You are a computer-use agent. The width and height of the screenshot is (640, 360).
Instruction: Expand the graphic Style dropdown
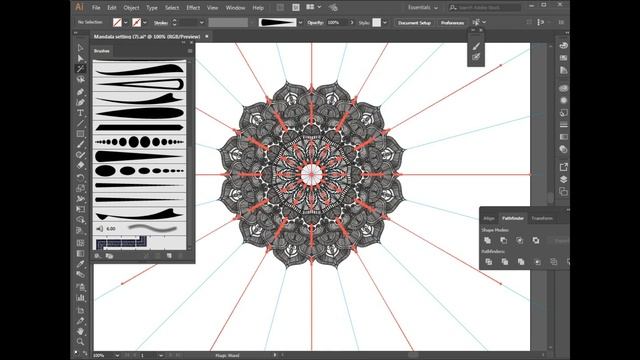(384, 23)
